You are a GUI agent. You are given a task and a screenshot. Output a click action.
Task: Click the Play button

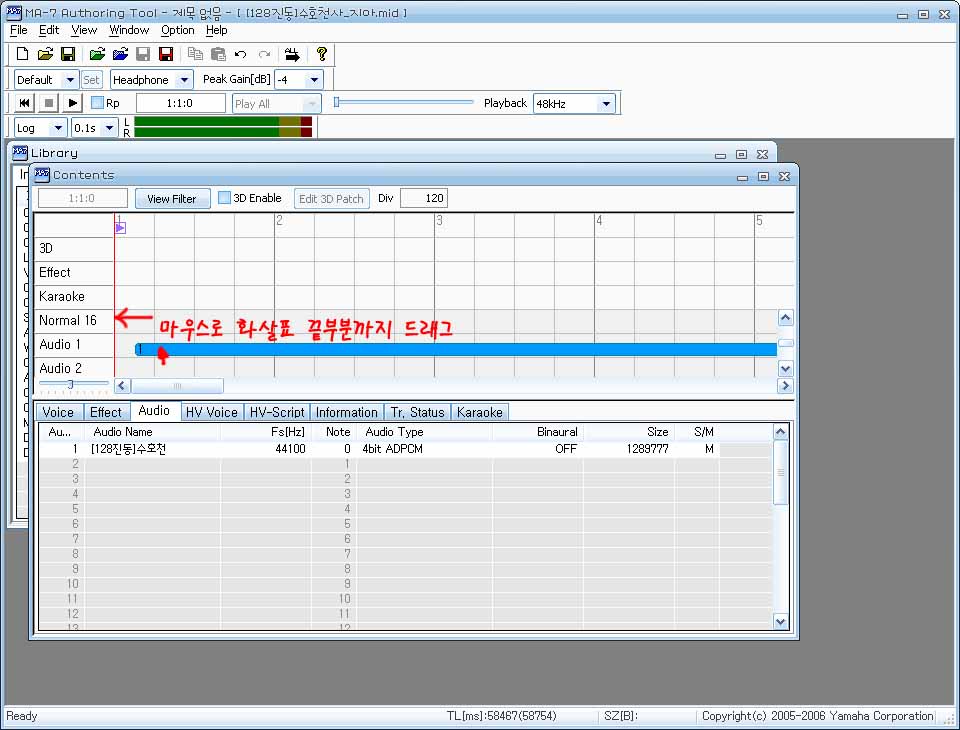click(72, 103)
